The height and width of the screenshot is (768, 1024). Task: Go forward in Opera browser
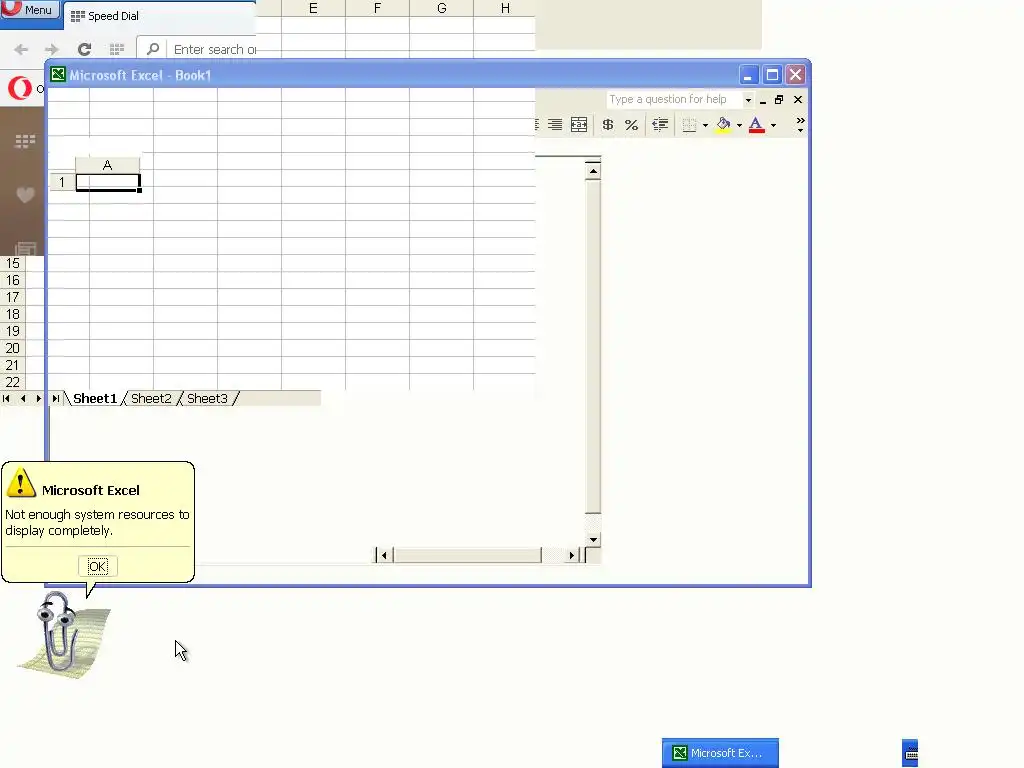(52, 49)
